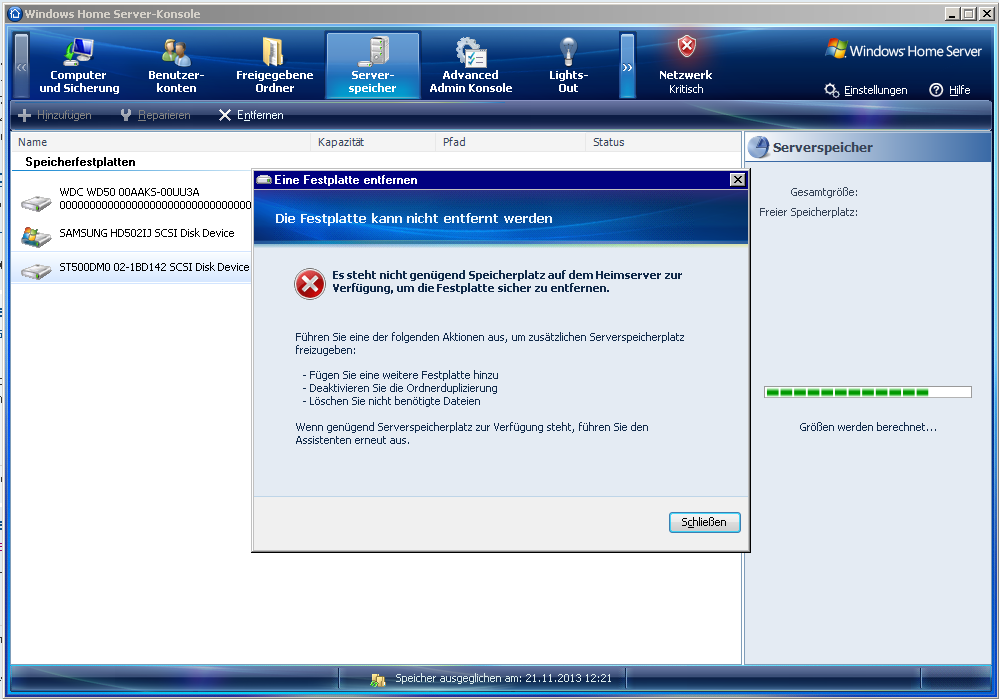This screenshot has height=699, width=999.
Task: Open the critical Netzwerk status shield
Action: tap(686, 48)
